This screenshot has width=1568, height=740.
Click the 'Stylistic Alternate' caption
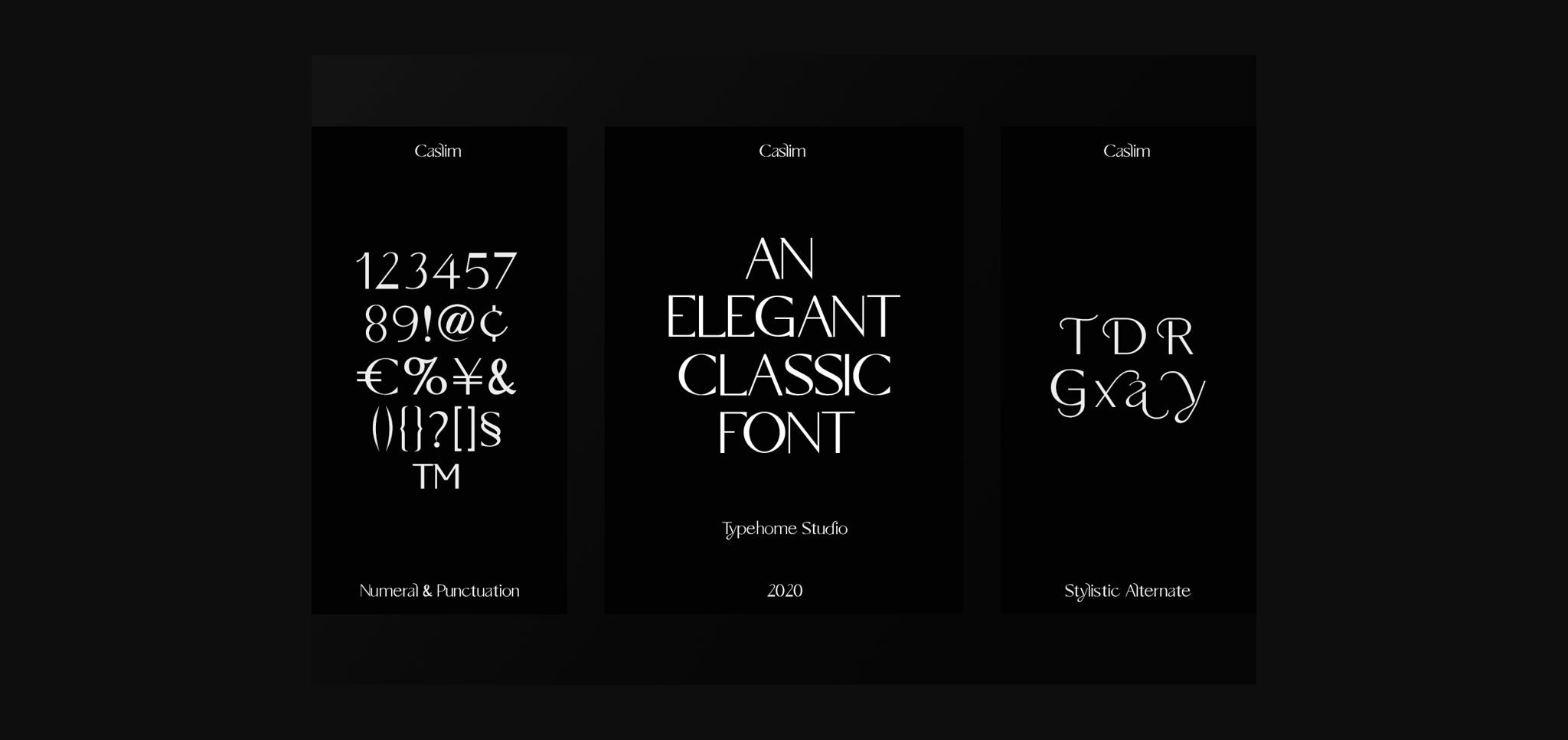point(1128,592)
